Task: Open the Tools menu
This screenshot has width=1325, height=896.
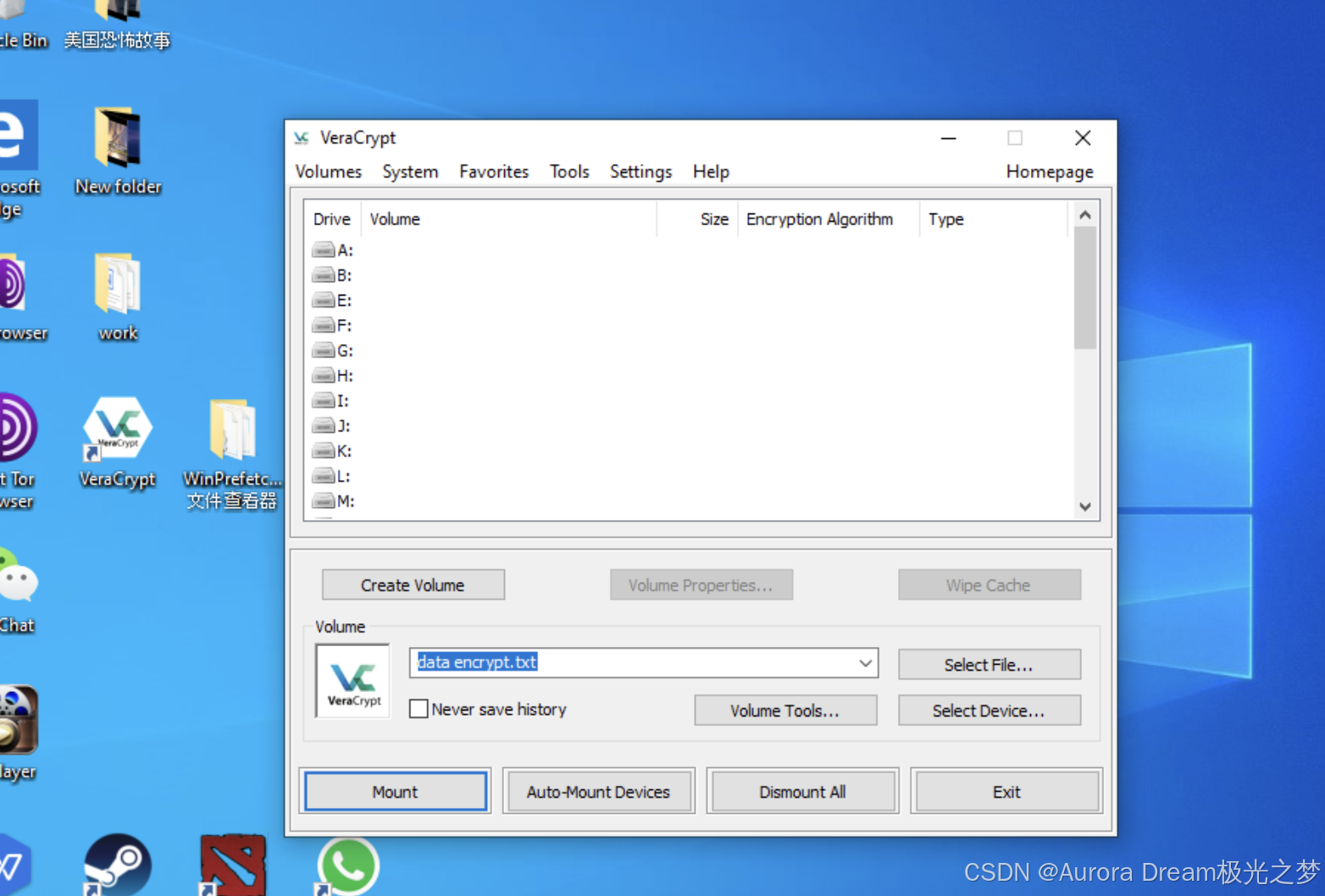Action: (569, 172)
